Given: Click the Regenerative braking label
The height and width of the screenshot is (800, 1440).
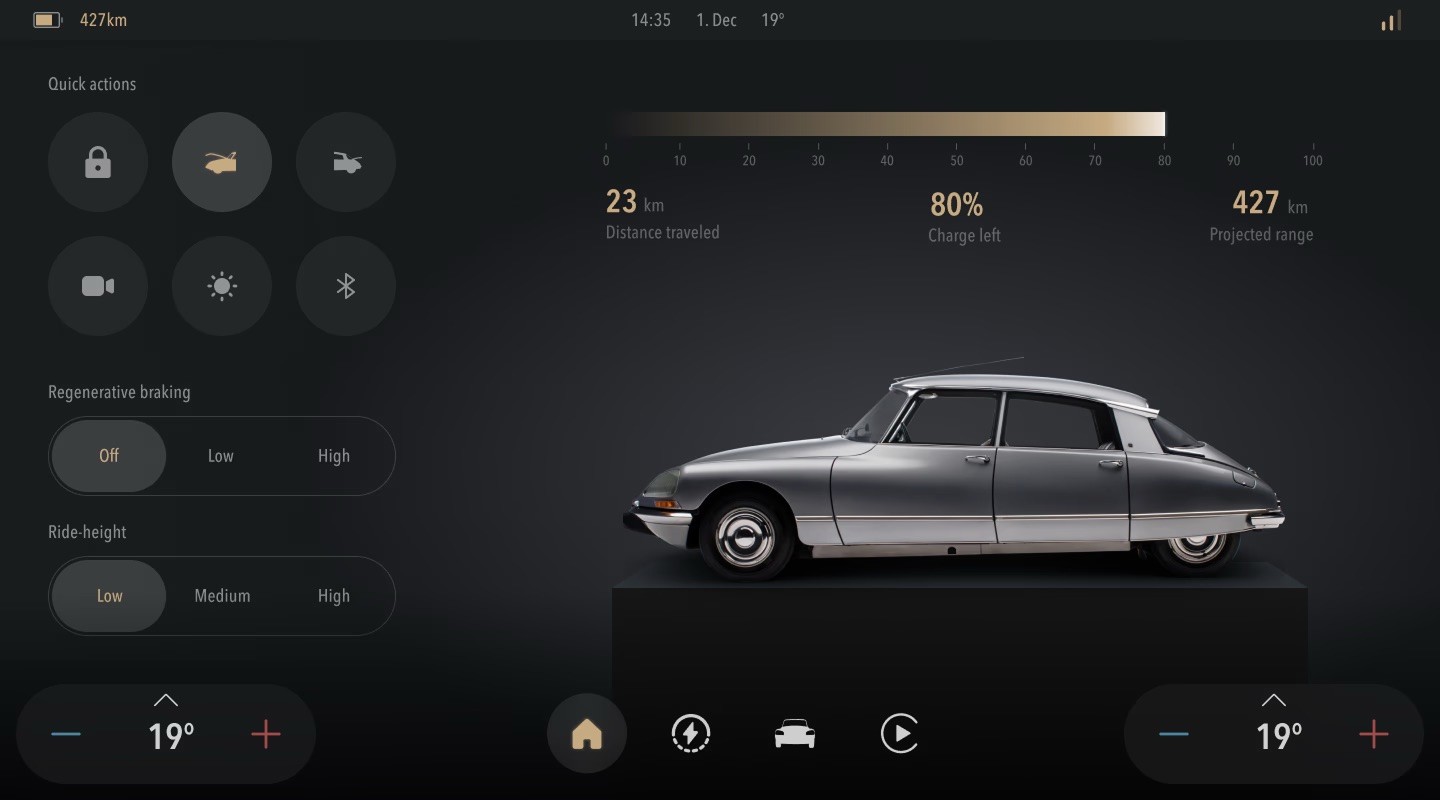Looking at the screenshot, I should tap(119, 392).
